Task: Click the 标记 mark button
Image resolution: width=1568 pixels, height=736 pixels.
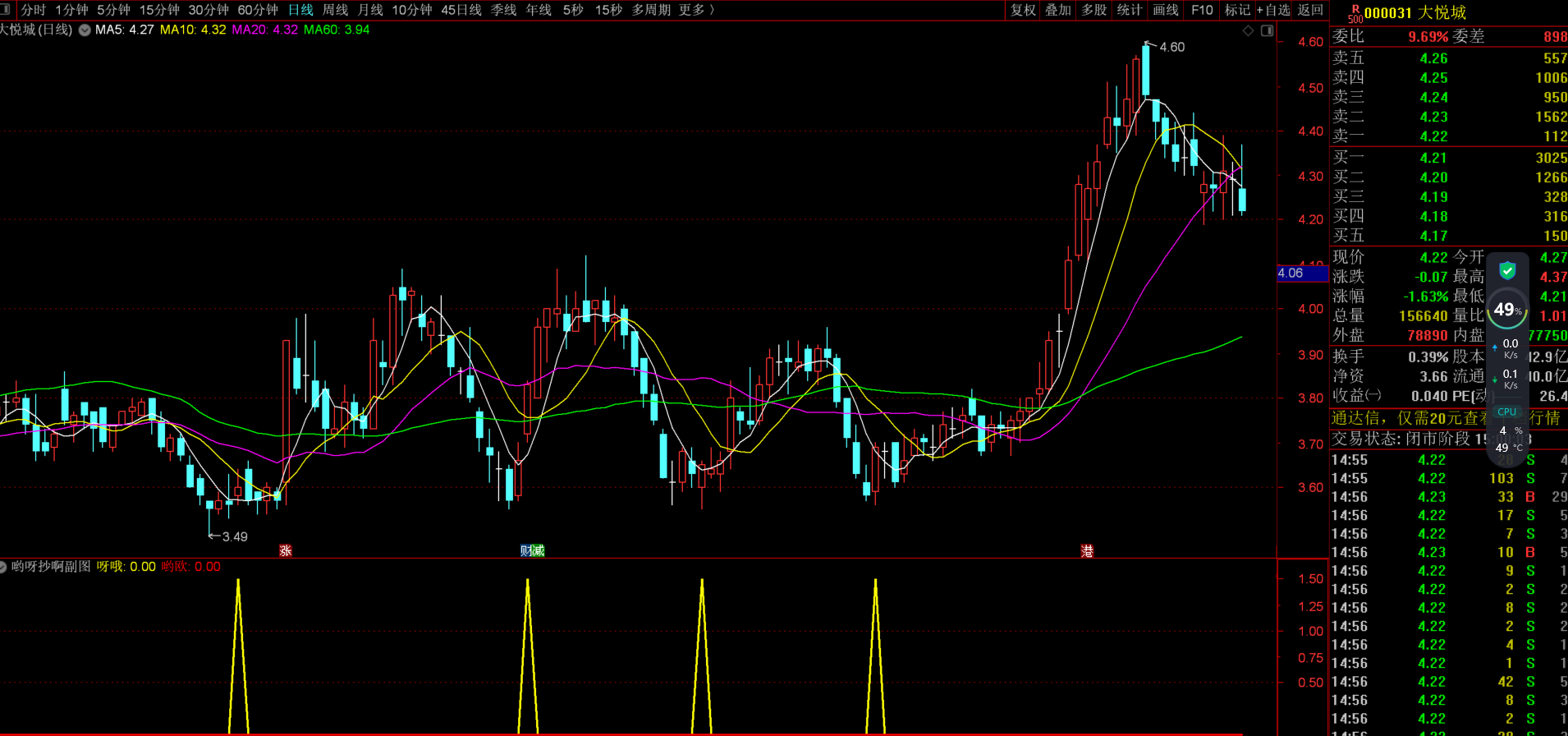Action: coord(1237,10)
